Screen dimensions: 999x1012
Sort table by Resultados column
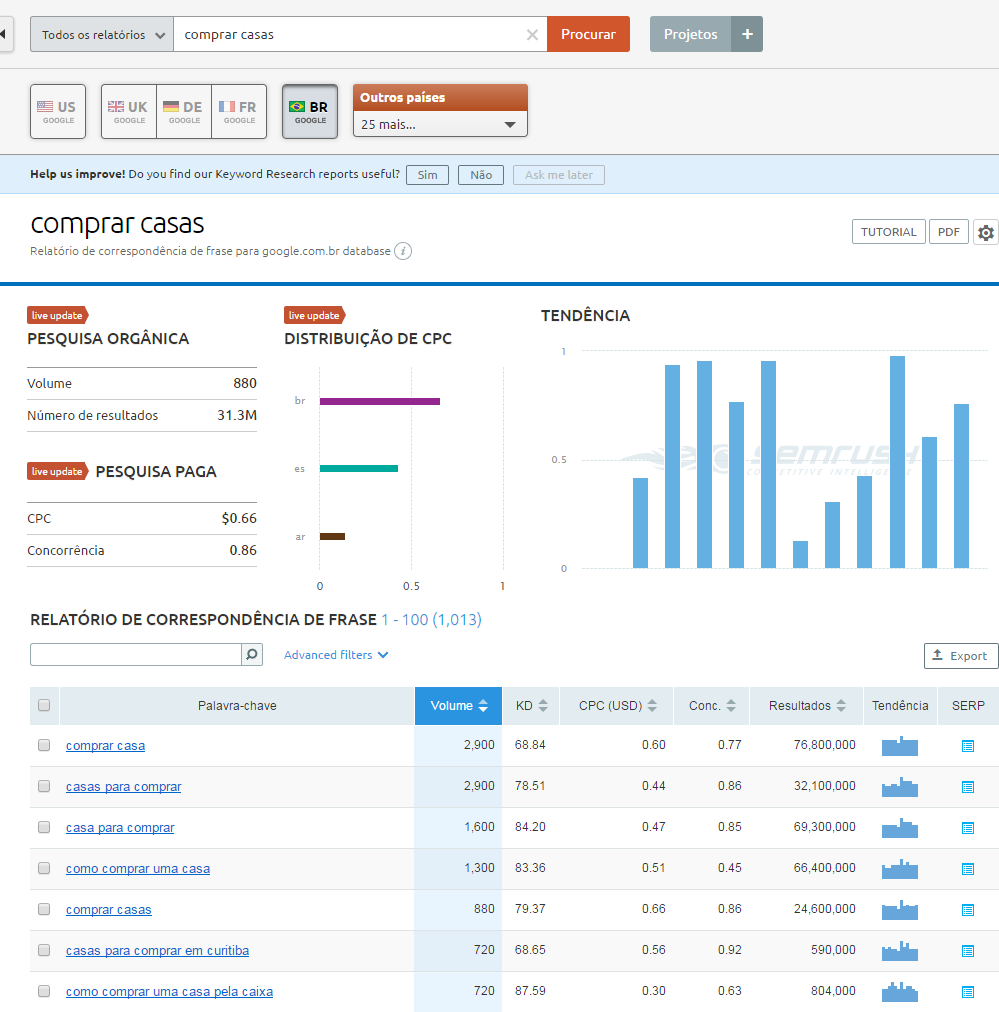click(807, 705)
